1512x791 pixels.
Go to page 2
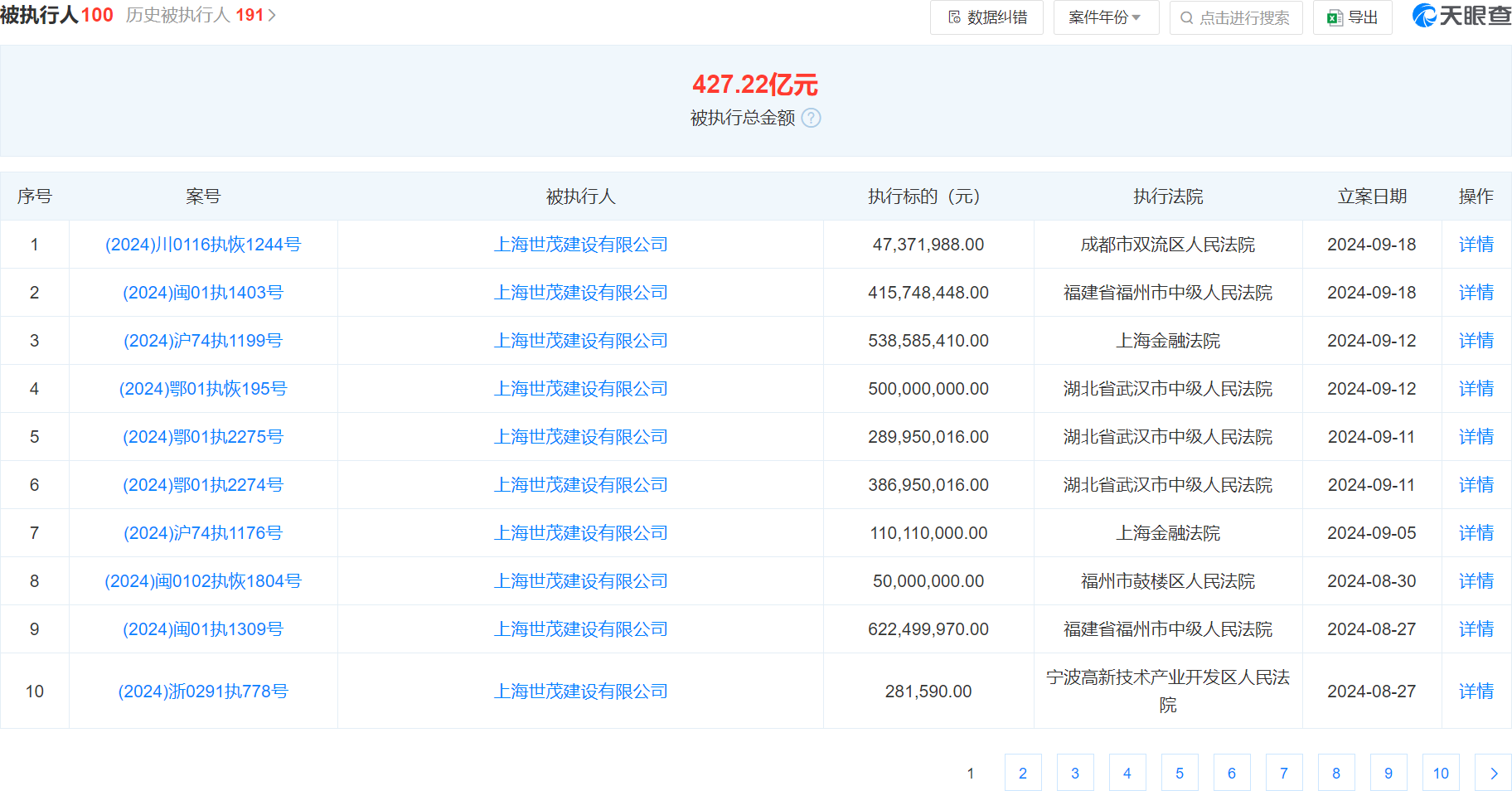tap(1023, 773)
